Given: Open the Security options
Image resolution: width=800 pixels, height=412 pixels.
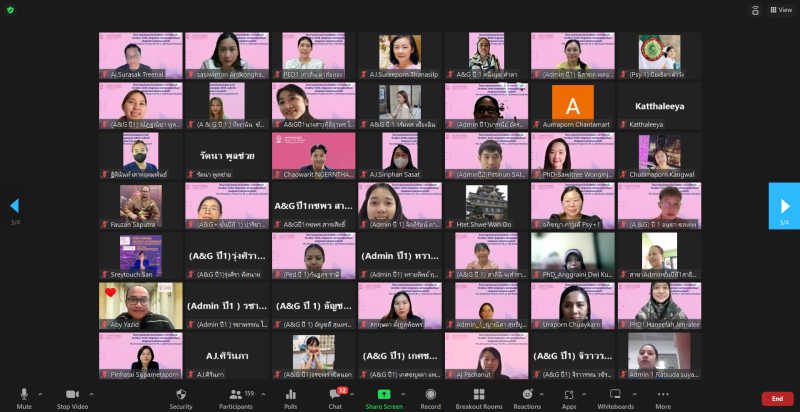Looking at the screenshot, I should click(x=181, y=397).
